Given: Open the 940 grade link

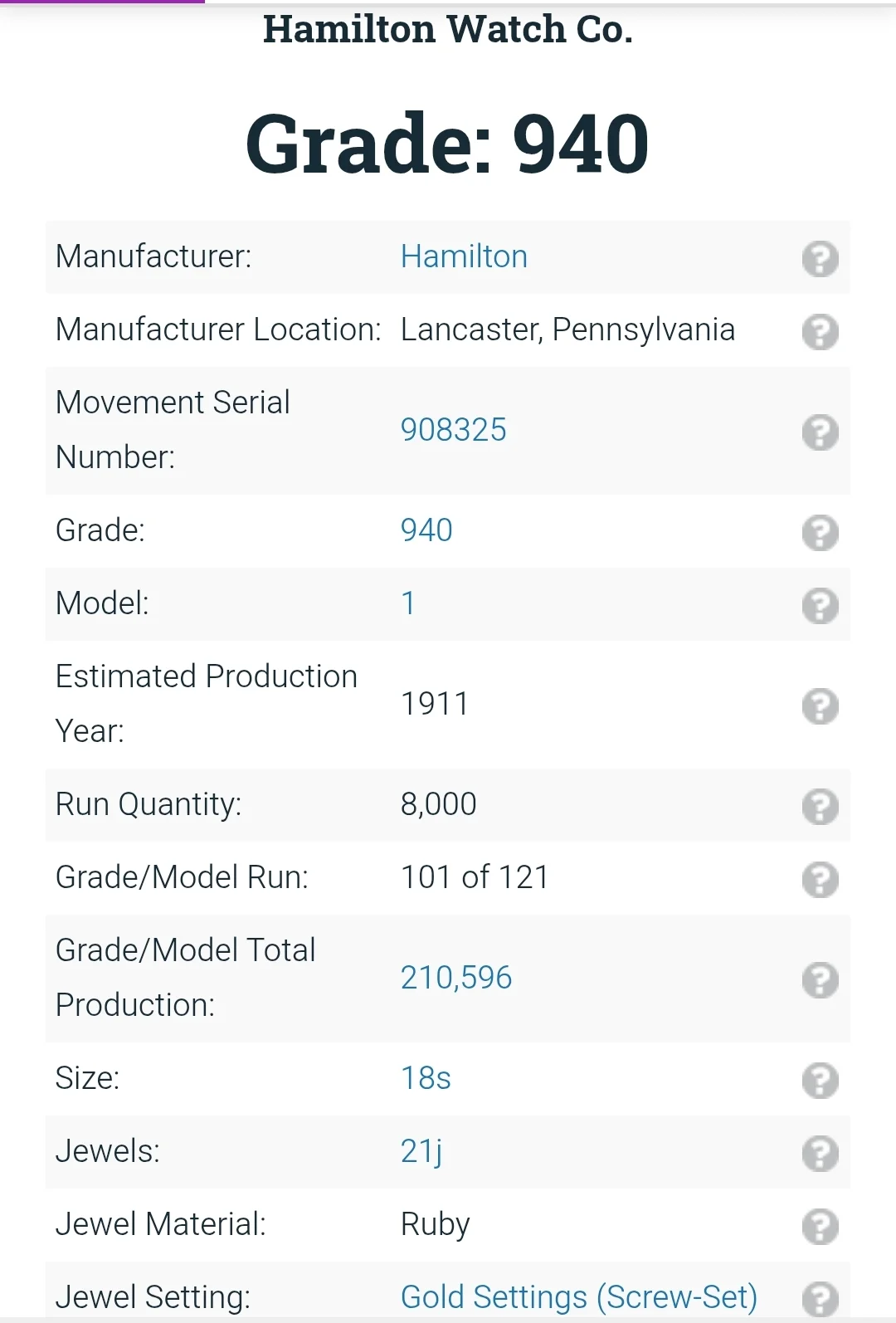Looking at the screenshot, I should [426, 530].
